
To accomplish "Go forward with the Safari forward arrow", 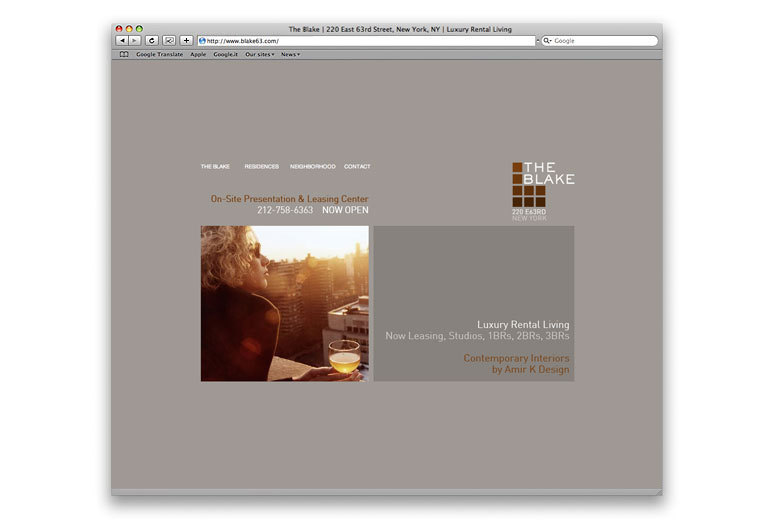I will (135, 40).
